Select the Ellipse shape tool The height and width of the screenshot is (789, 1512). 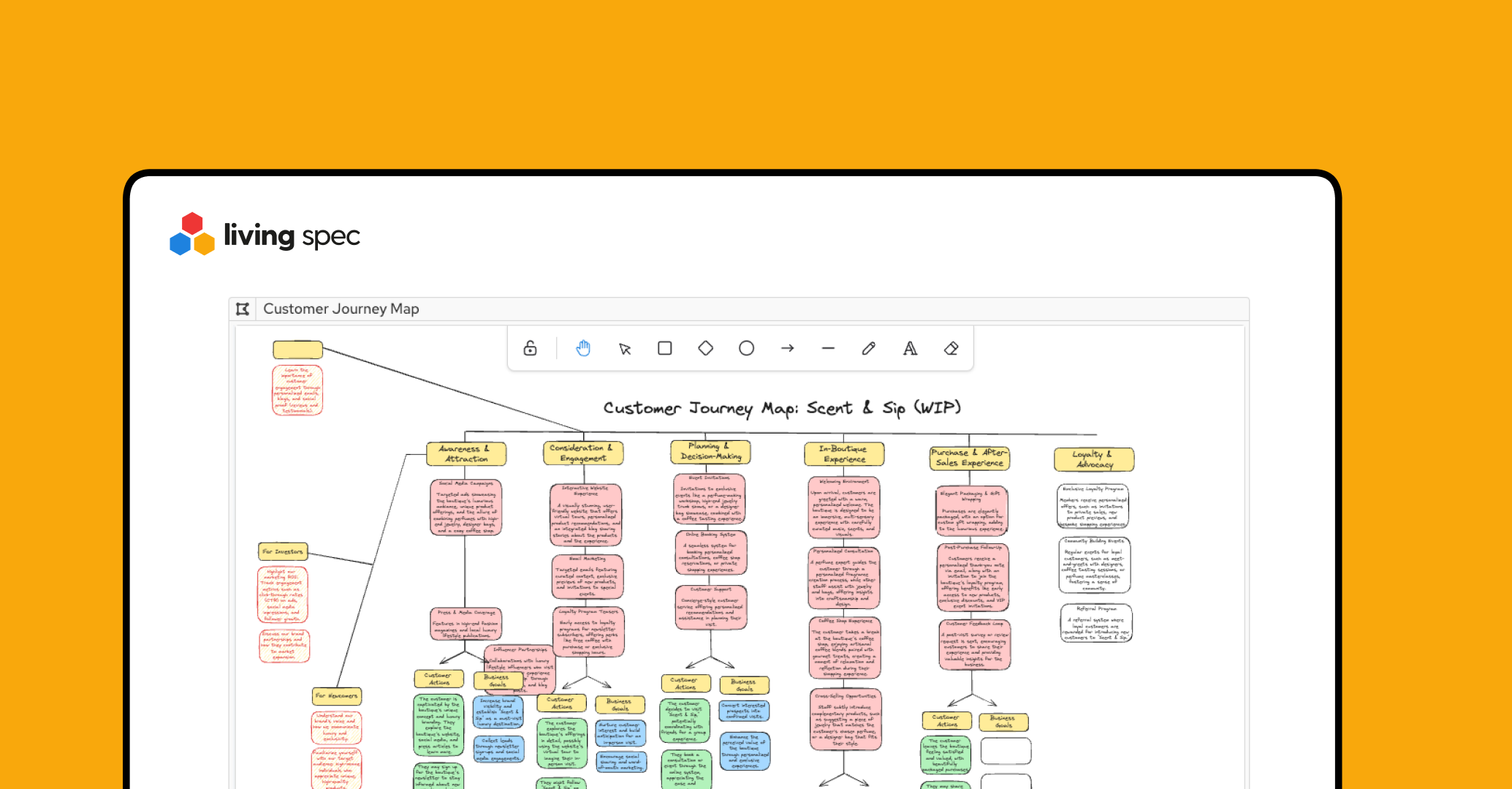pyautogui.click(x=746, y=349)
